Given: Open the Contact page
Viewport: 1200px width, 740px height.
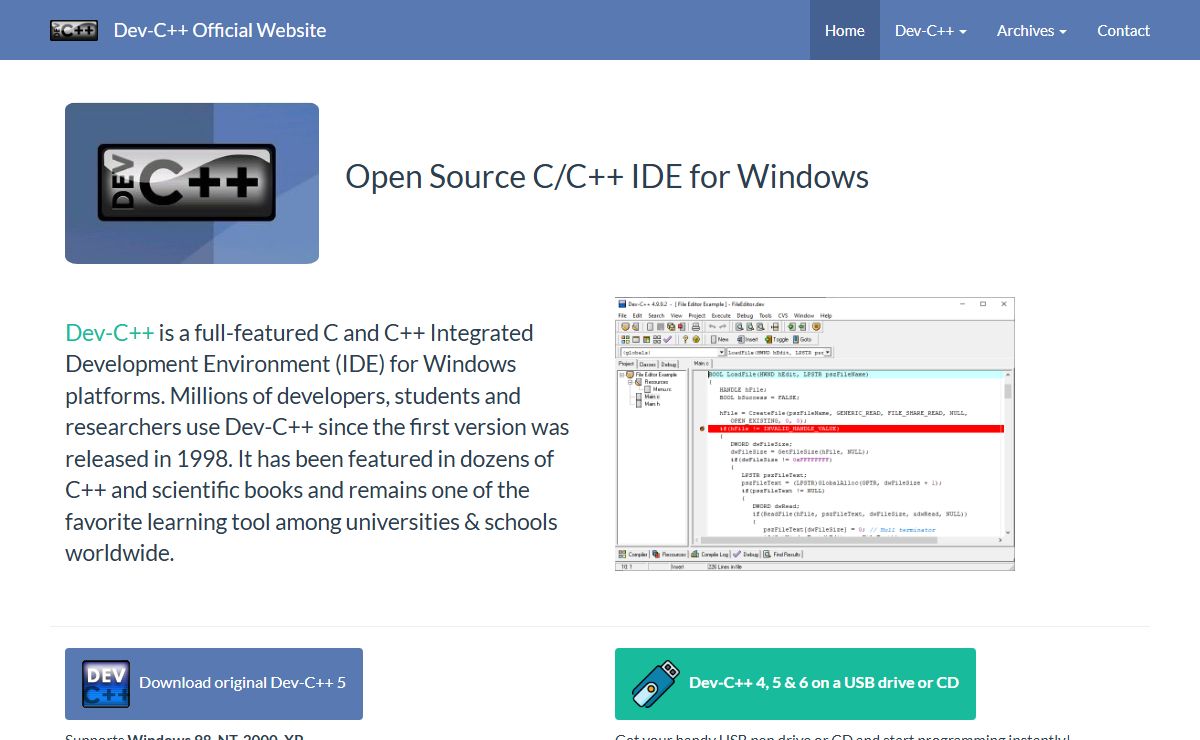Looking at the screenshot, I should tap(1123, 30).
